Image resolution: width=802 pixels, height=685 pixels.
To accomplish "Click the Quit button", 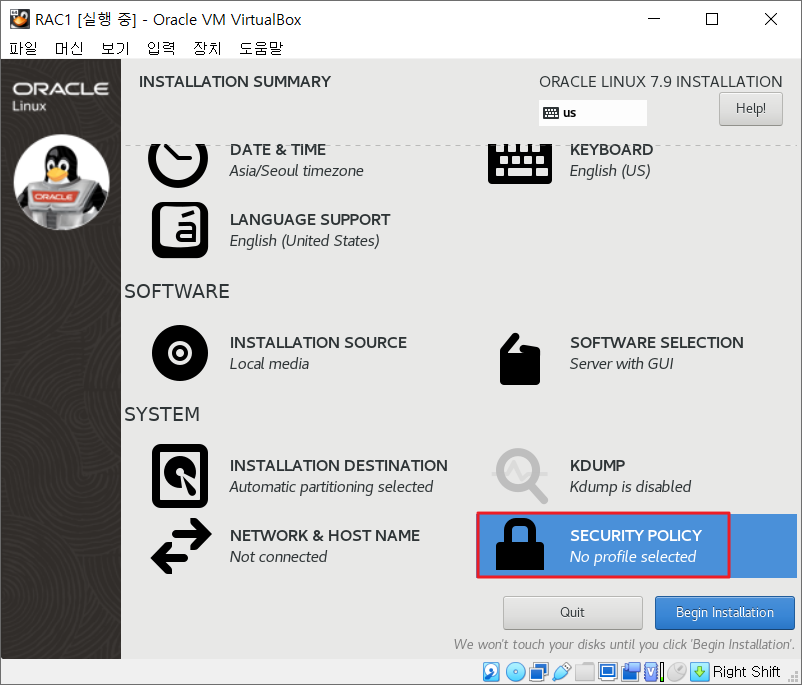I will pos(572,612).
